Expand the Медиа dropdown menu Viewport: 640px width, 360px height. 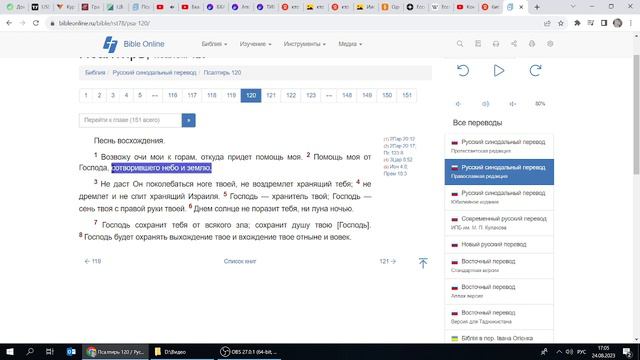click(350, 44)
